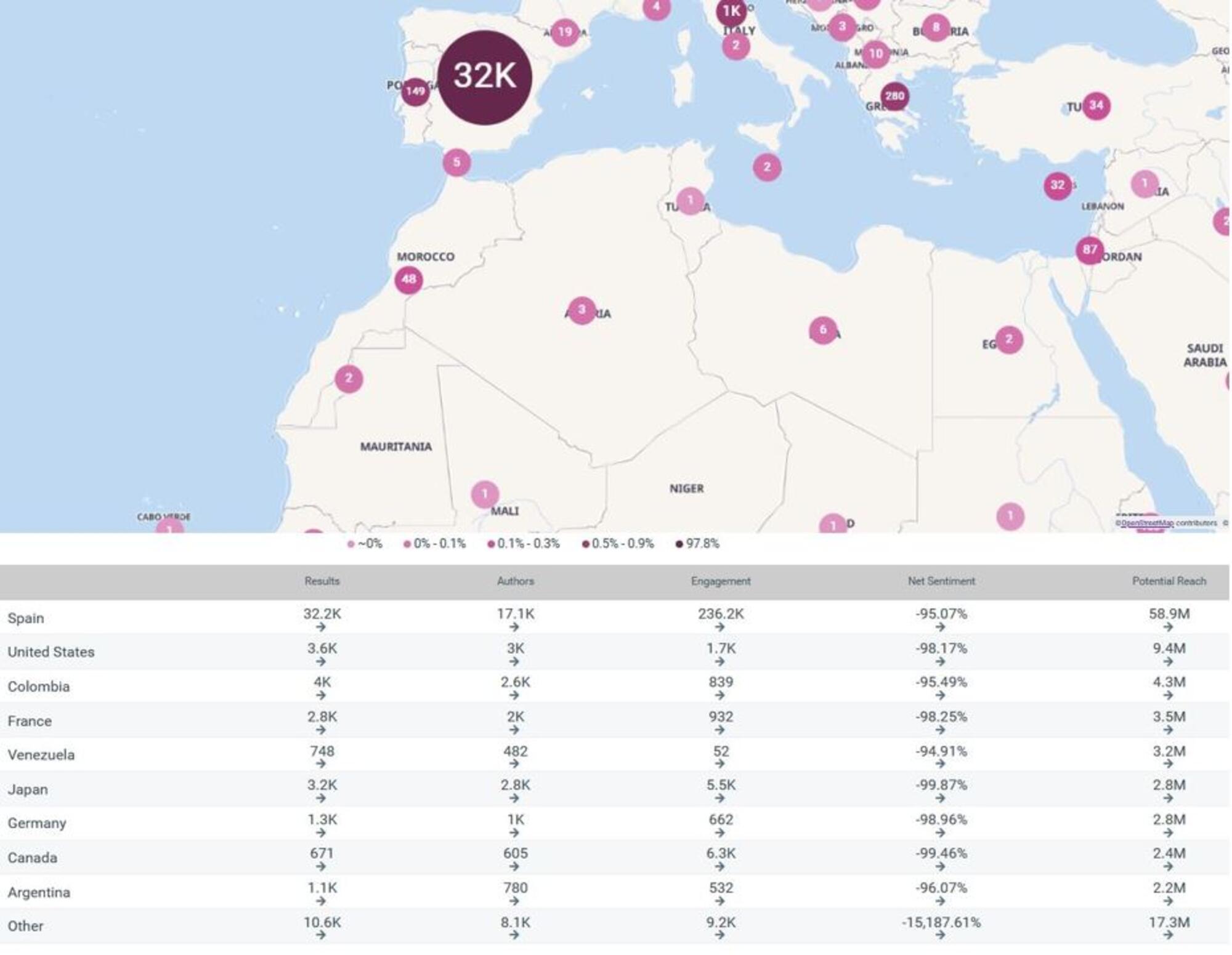Select the Canada row label
Screen dimensions: 1232x955
coord(32,858)
